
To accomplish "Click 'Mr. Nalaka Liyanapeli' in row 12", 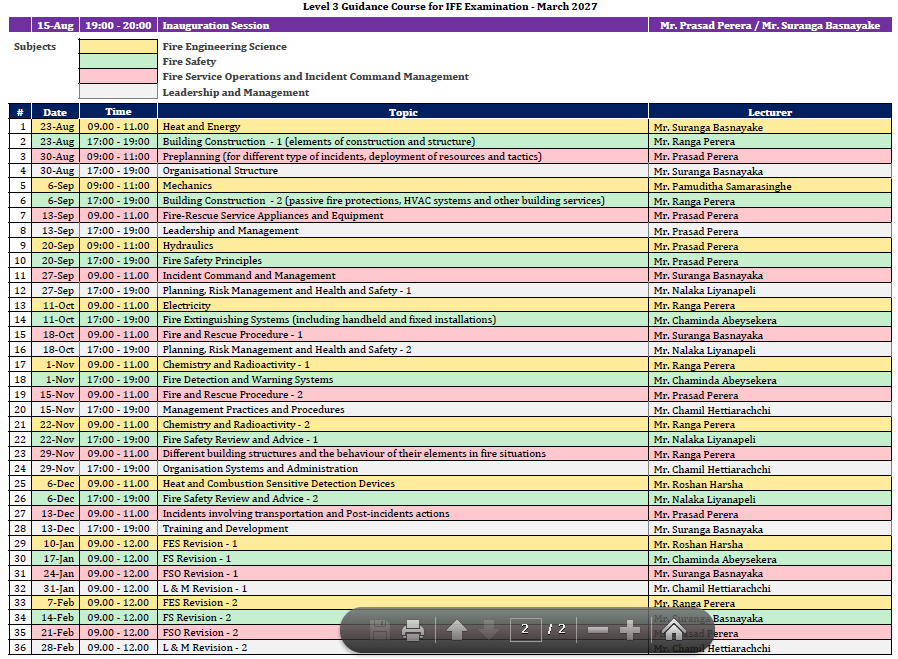I will pos(704,290).
